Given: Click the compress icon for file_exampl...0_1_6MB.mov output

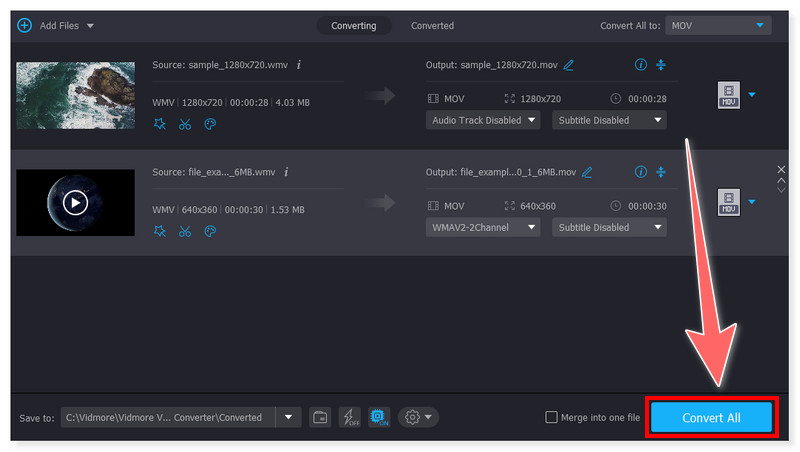Looking at the screenshot, I should tap(660, 172).
